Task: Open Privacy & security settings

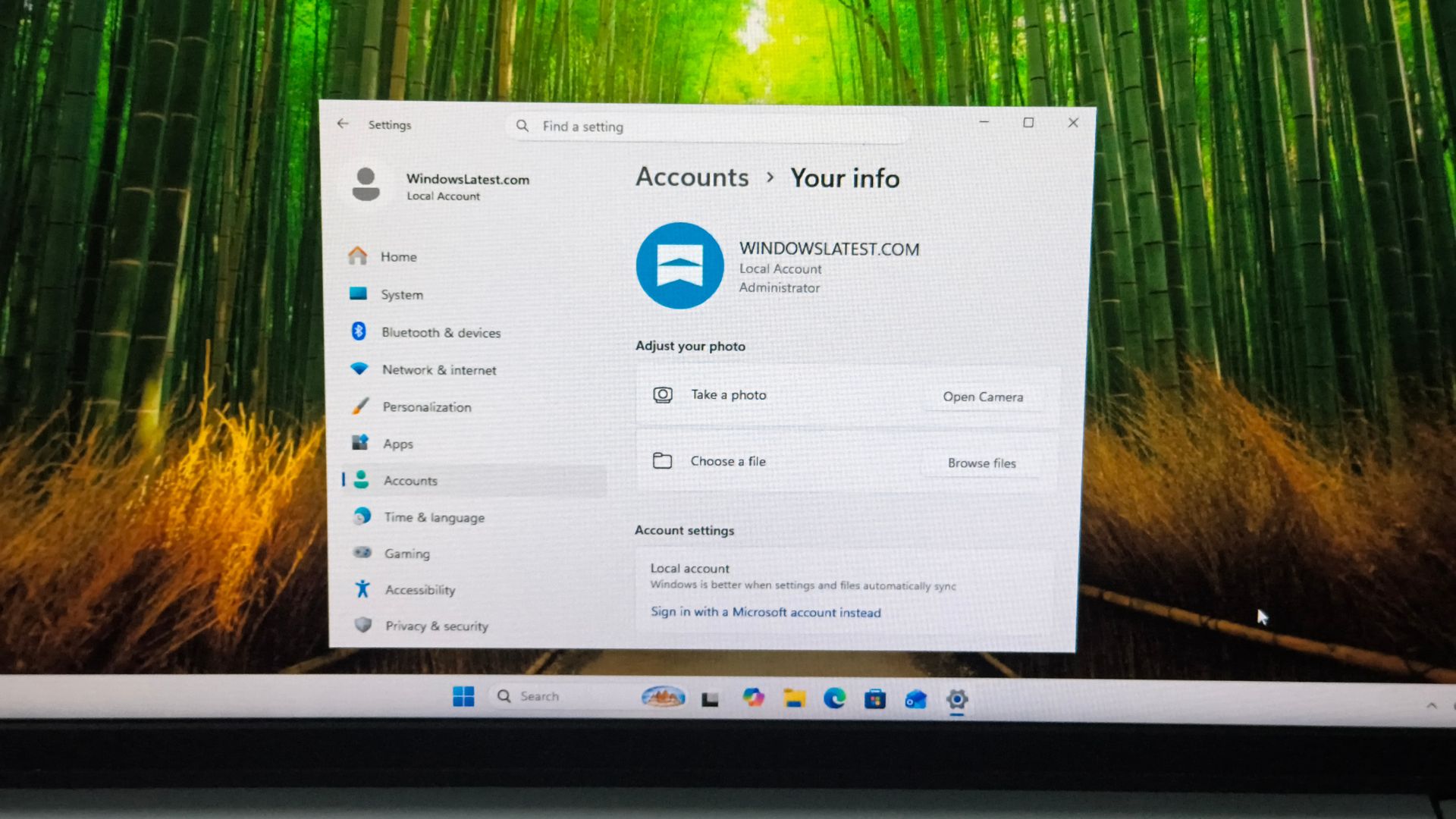Action: coord(475,626)
